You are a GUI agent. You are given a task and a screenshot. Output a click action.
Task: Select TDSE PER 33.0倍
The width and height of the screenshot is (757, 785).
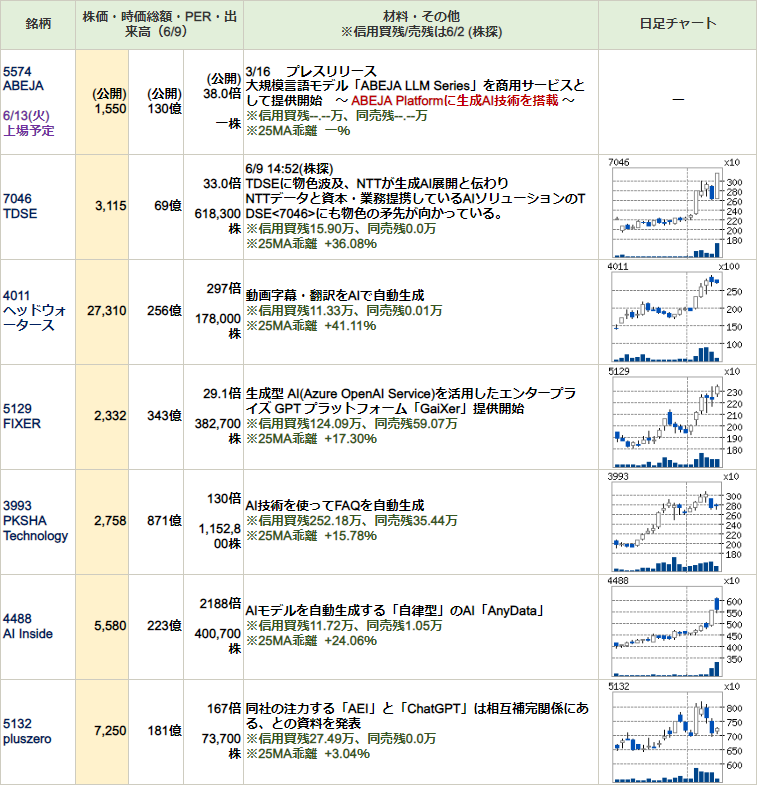pyautogui.click(x=222, y=184)
